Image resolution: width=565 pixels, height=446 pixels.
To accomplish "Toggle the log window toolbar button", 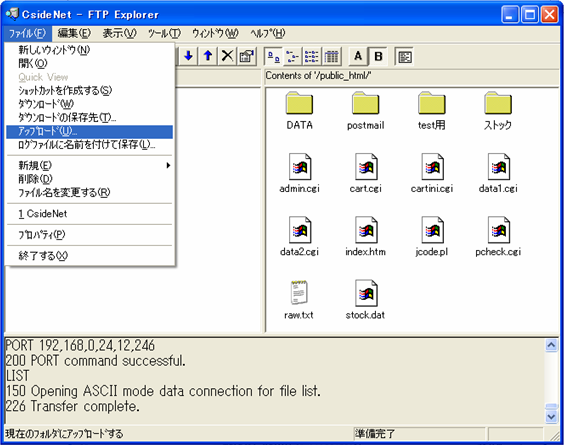I will [x=405, y=57].
